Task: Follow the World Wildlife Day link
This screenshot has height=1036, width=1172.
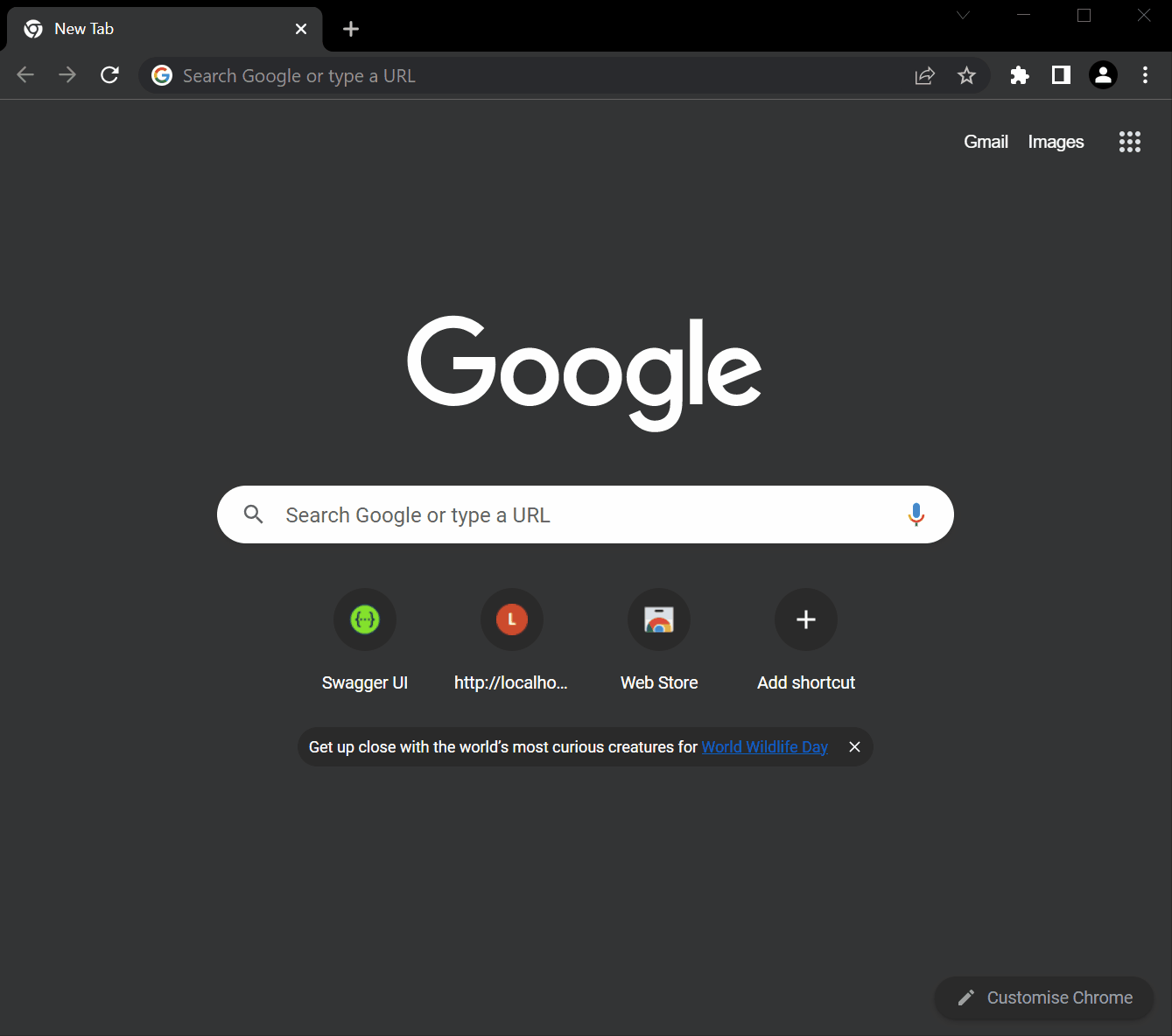Action: [764, 746]
